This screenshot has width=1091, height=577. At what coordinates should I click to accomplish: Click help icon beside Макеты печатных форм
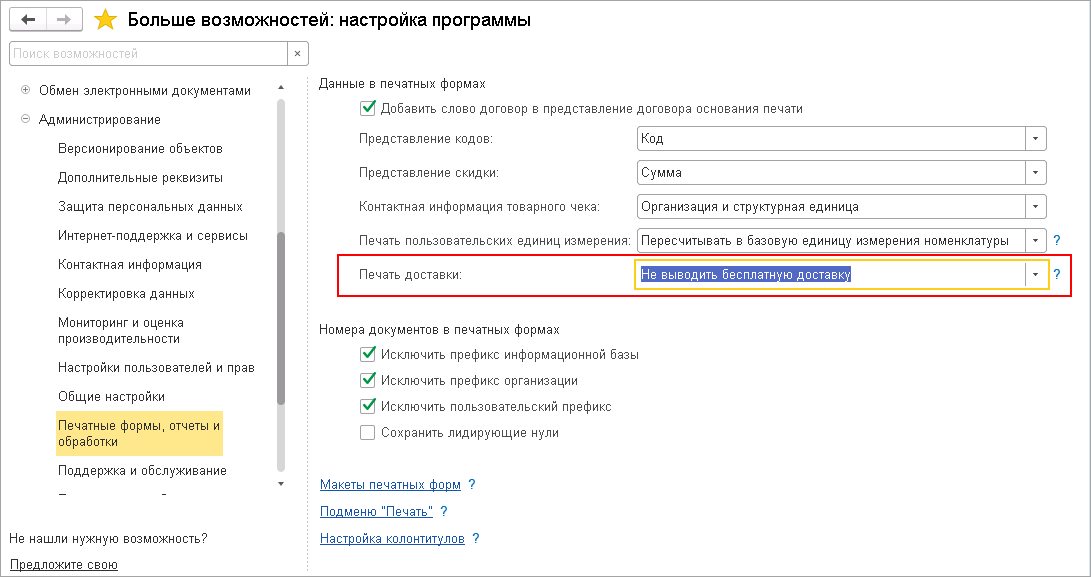pos(472,485)
